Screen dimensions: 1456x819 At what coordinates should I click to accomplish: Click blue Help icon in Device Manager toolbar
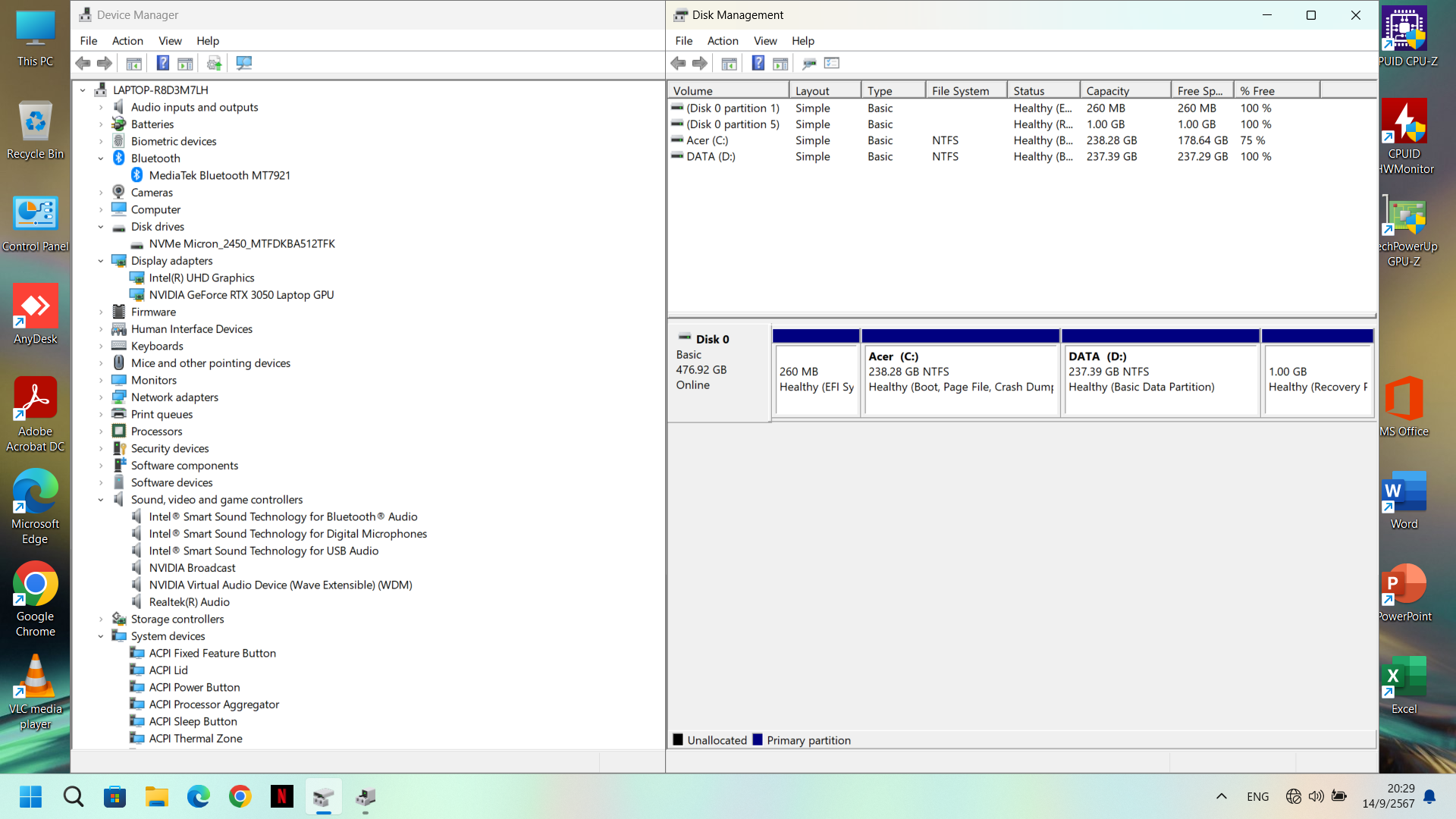163,63
